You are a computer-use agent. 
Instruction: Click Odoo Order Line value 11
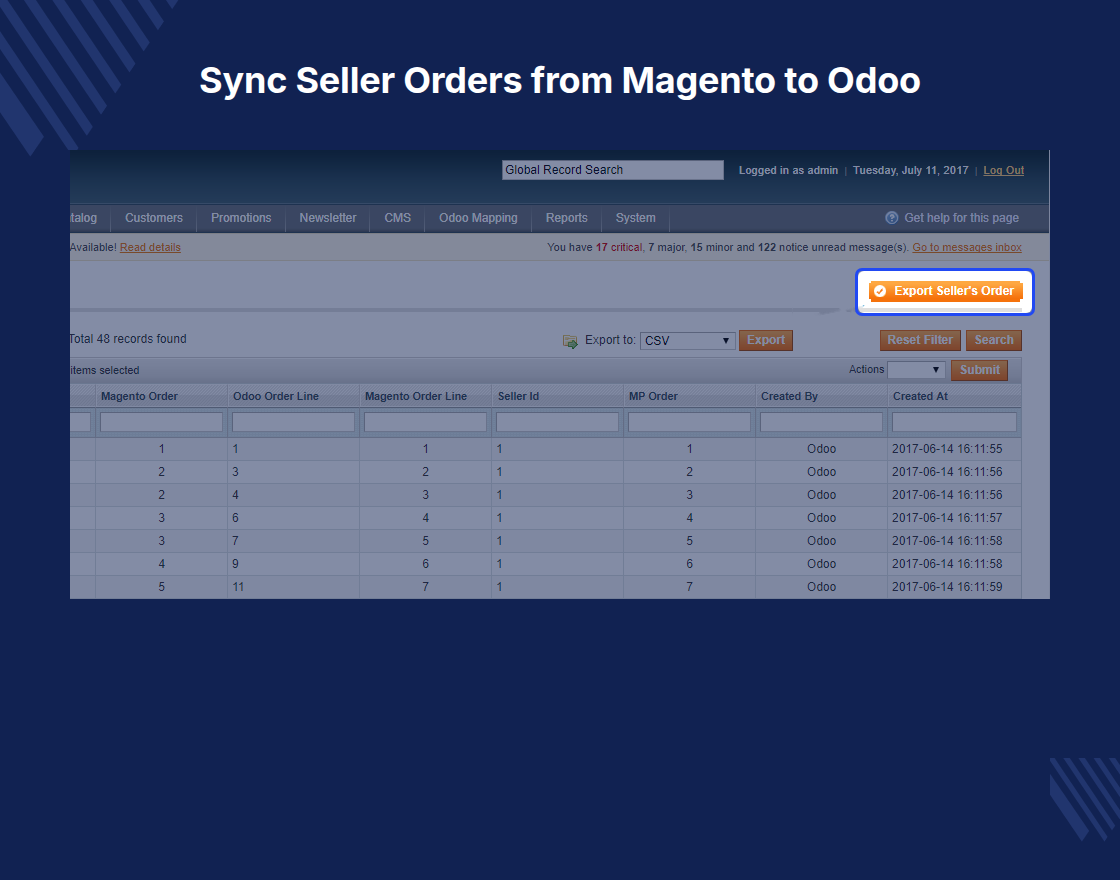(x=238, y=586)
